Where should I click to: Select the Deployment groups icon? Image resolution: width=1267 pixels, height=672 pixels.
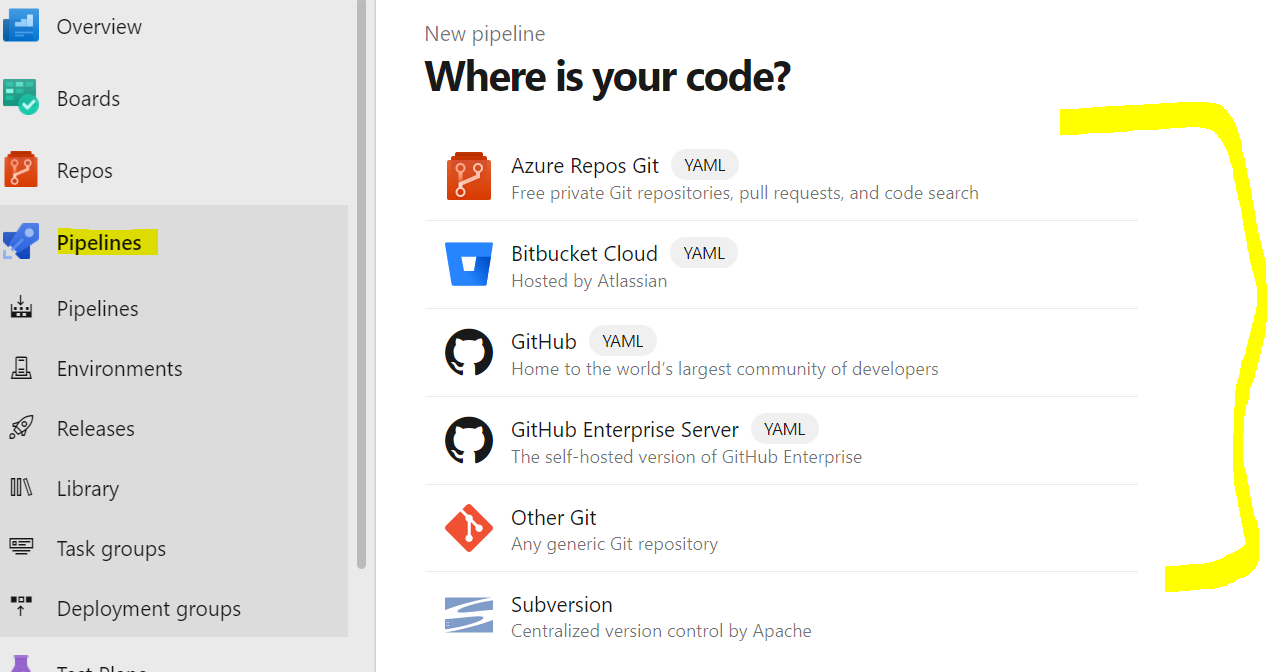click(x=21, y=608)
